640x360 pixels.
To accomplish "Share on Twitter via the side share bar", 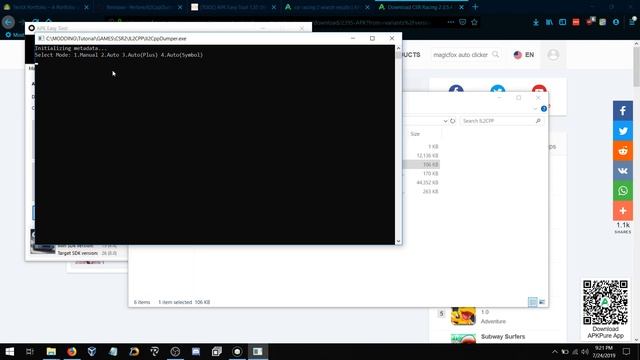I will coord(623,131).
